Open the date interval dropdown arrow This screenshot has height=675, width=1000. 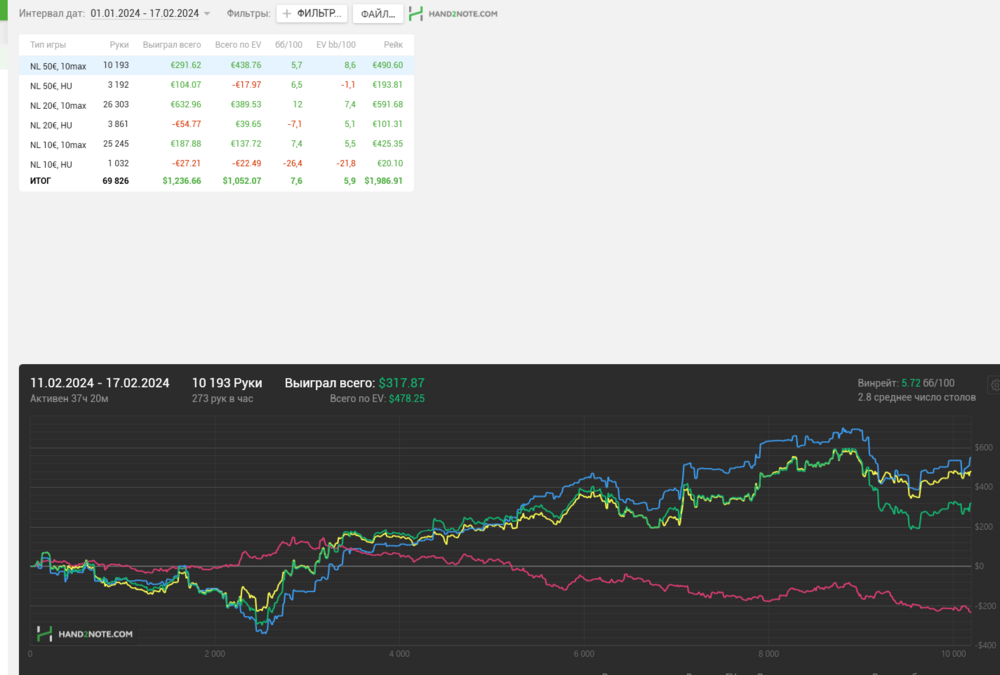point(207,13)
